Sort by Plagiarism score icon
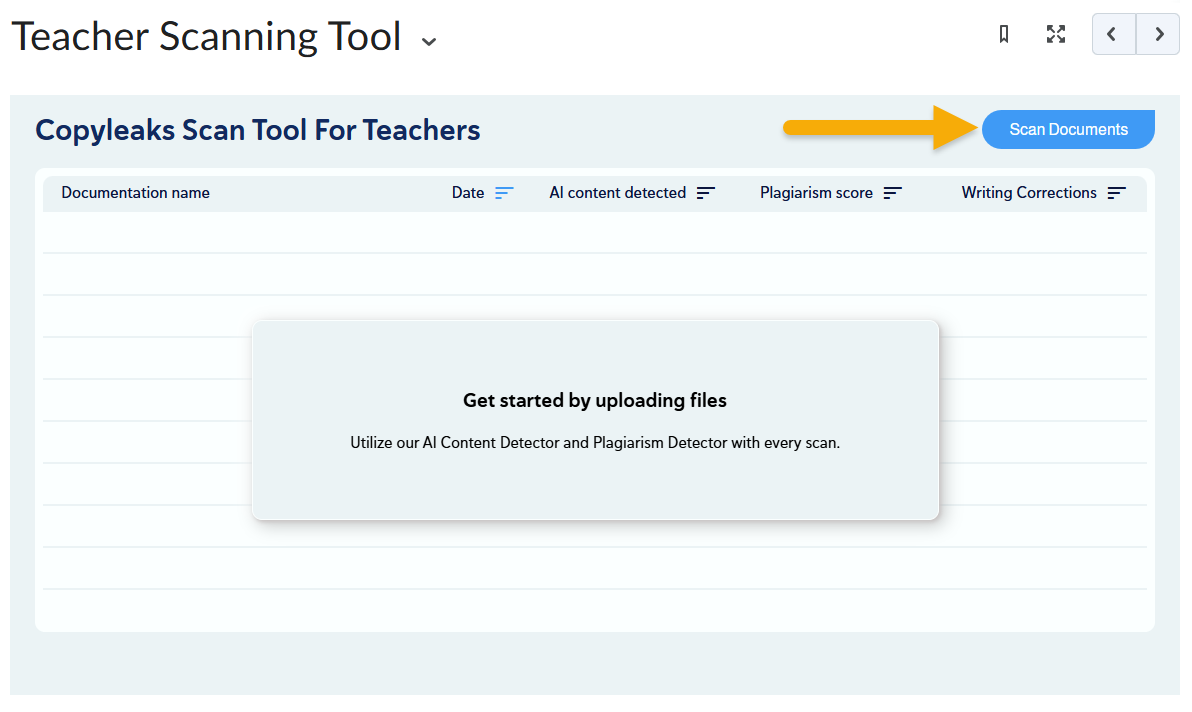This screenshot has width=1192, height=712. click(892, 193)
